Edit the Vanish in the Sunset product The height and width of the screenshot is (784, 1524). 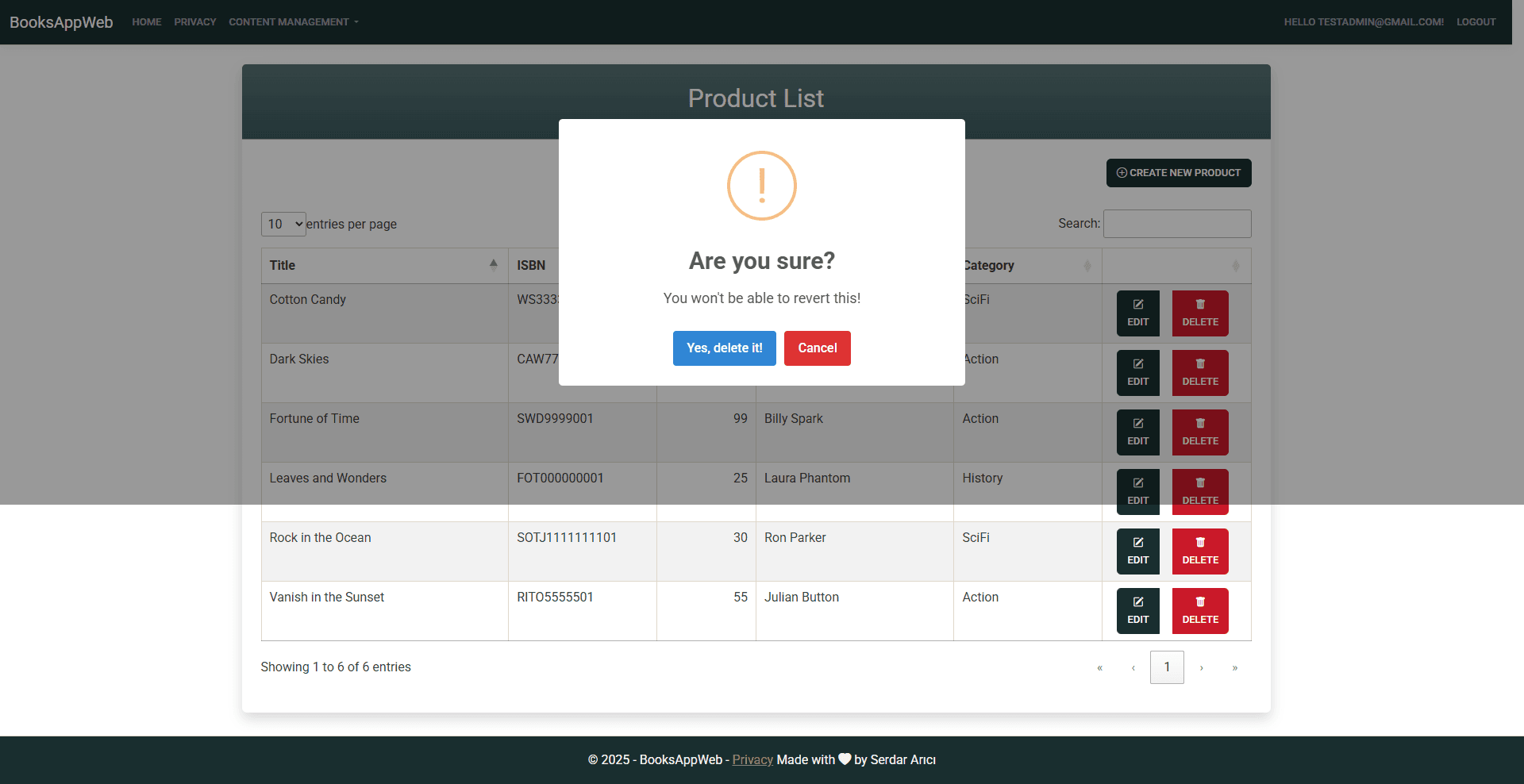tap(1137, 611)
